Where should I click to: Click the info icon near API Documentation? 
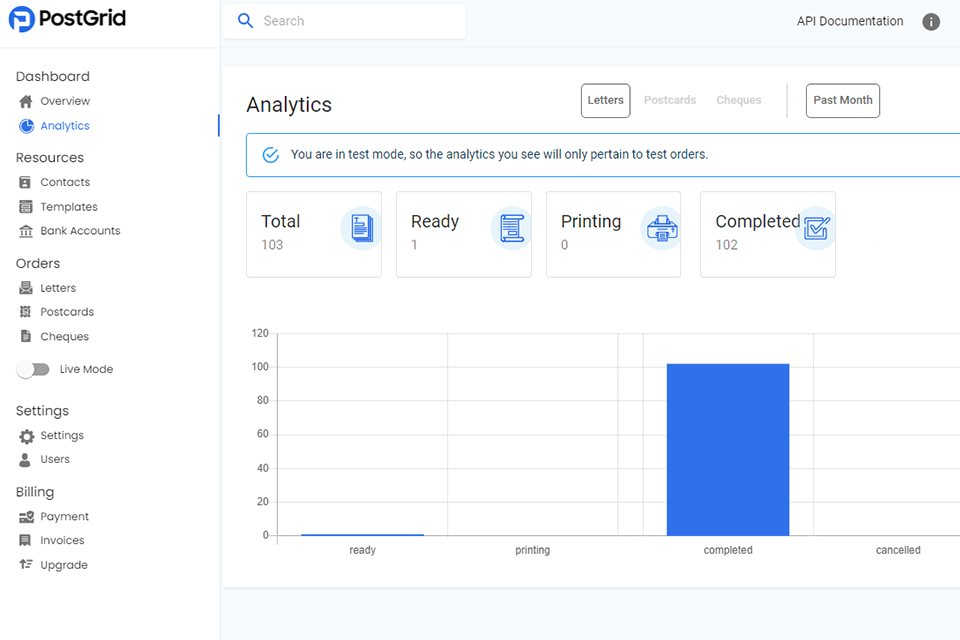click(x=931, y=21)
